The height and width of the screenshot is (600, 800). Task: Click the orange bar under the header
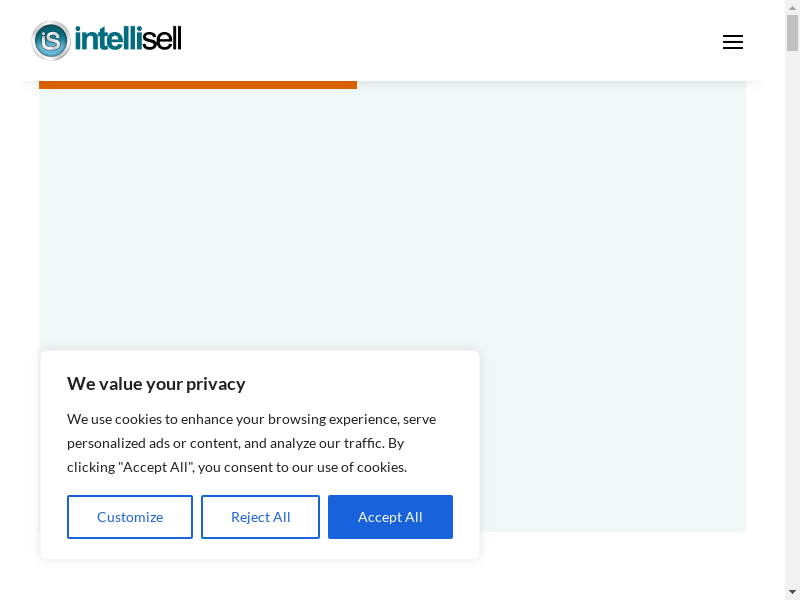click(198, 85)
